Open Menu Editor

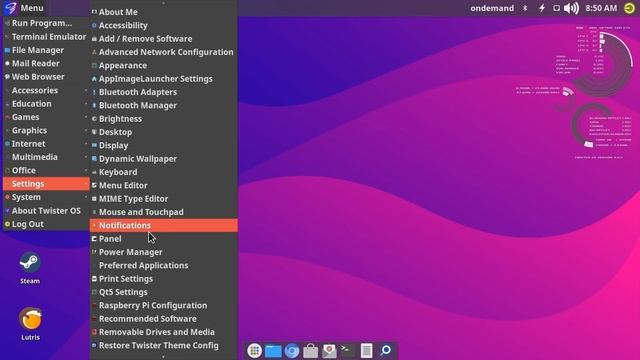[164, 185]
